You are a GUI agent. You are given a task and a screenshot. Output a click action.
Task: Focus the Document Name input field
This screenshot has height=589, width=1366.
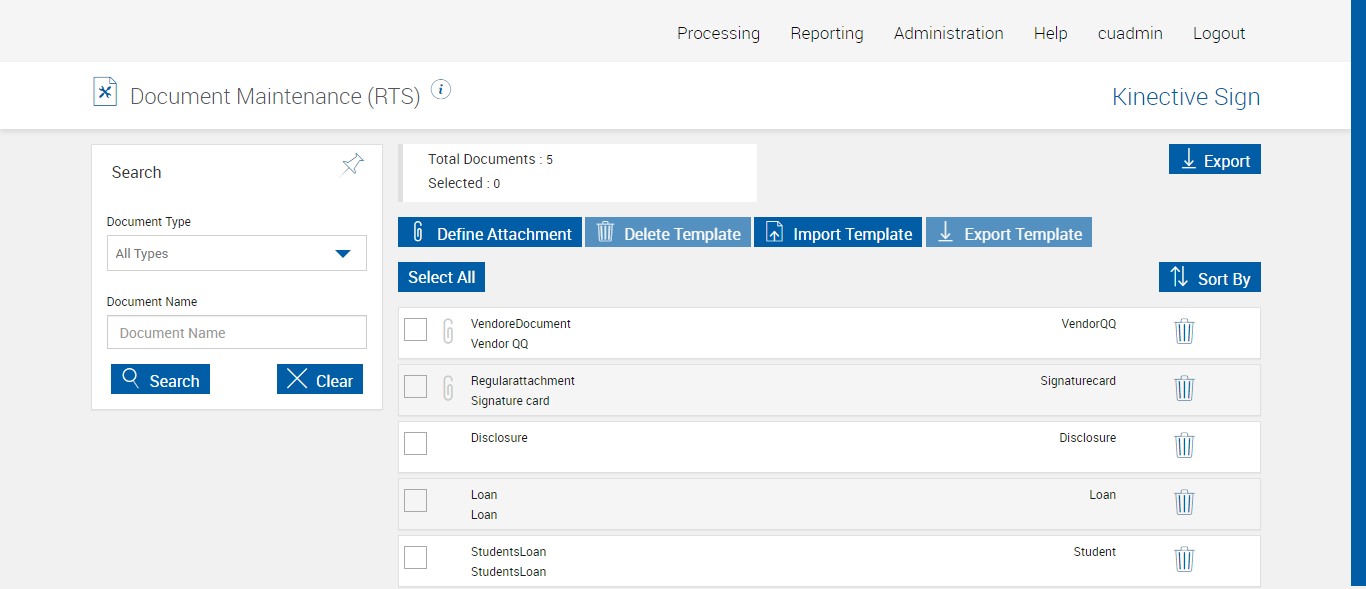coord(237,333)
